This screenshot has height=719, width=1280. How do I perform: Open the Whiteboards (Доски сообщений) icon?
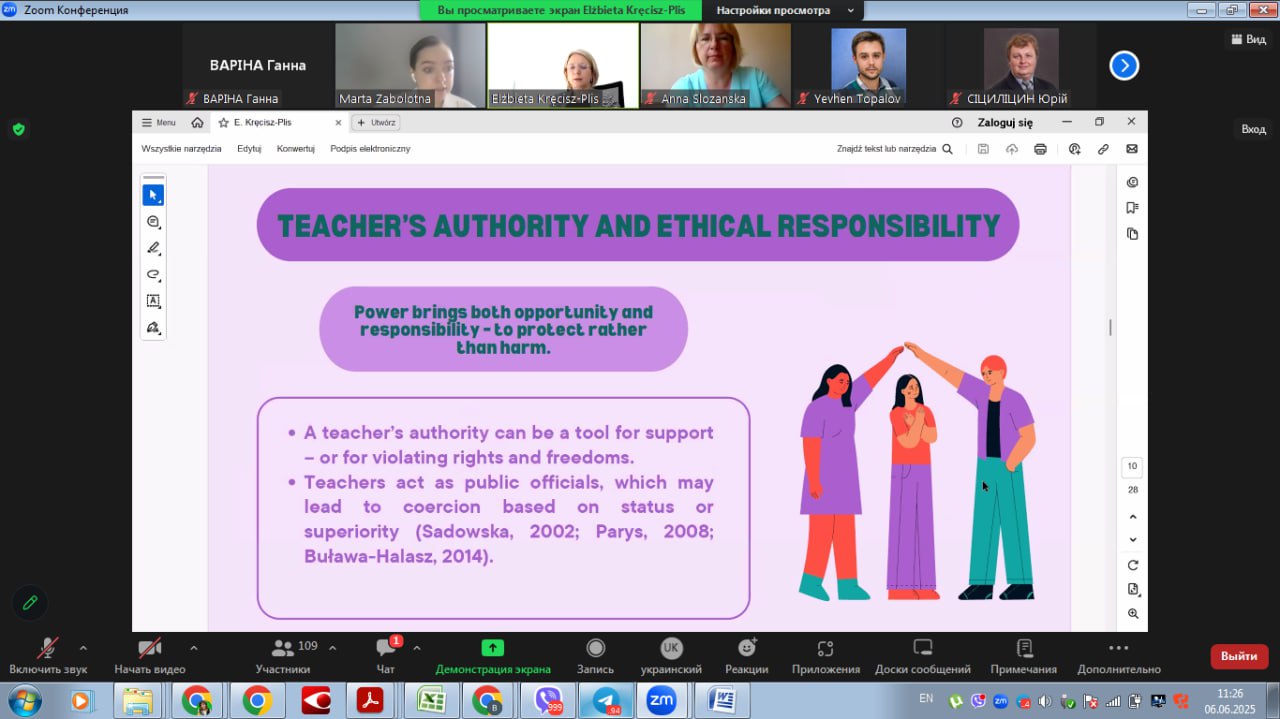(922, 649)
